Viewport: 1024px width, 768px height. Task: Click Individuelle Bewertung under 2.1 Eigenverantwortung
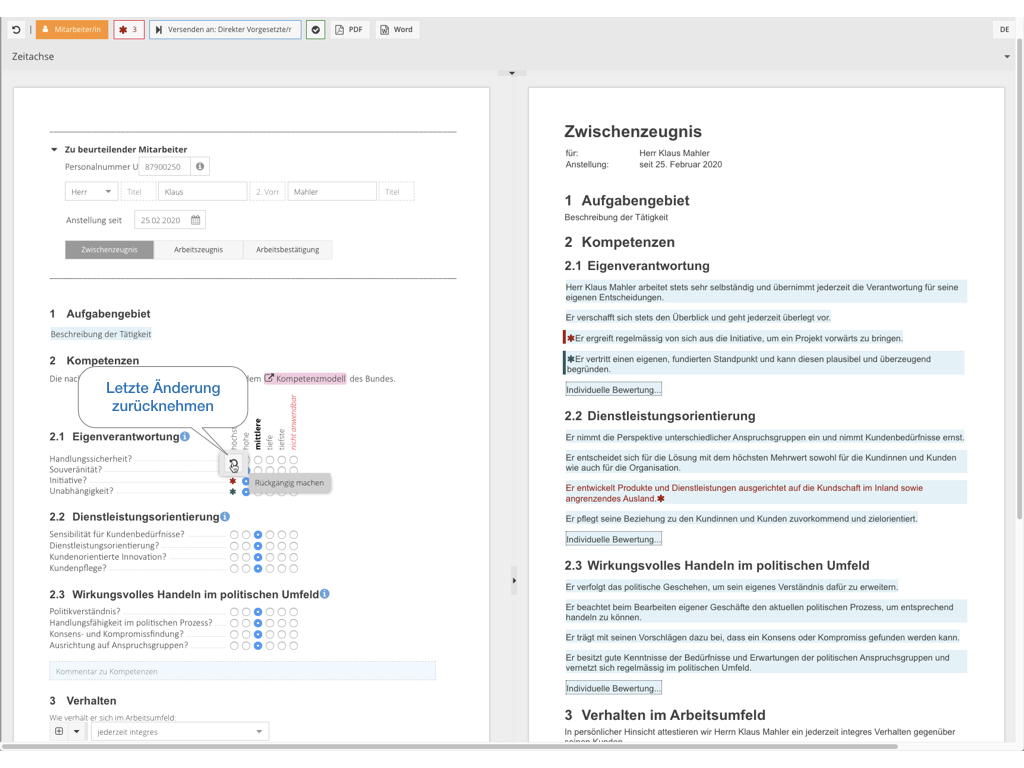pos(613,390)
